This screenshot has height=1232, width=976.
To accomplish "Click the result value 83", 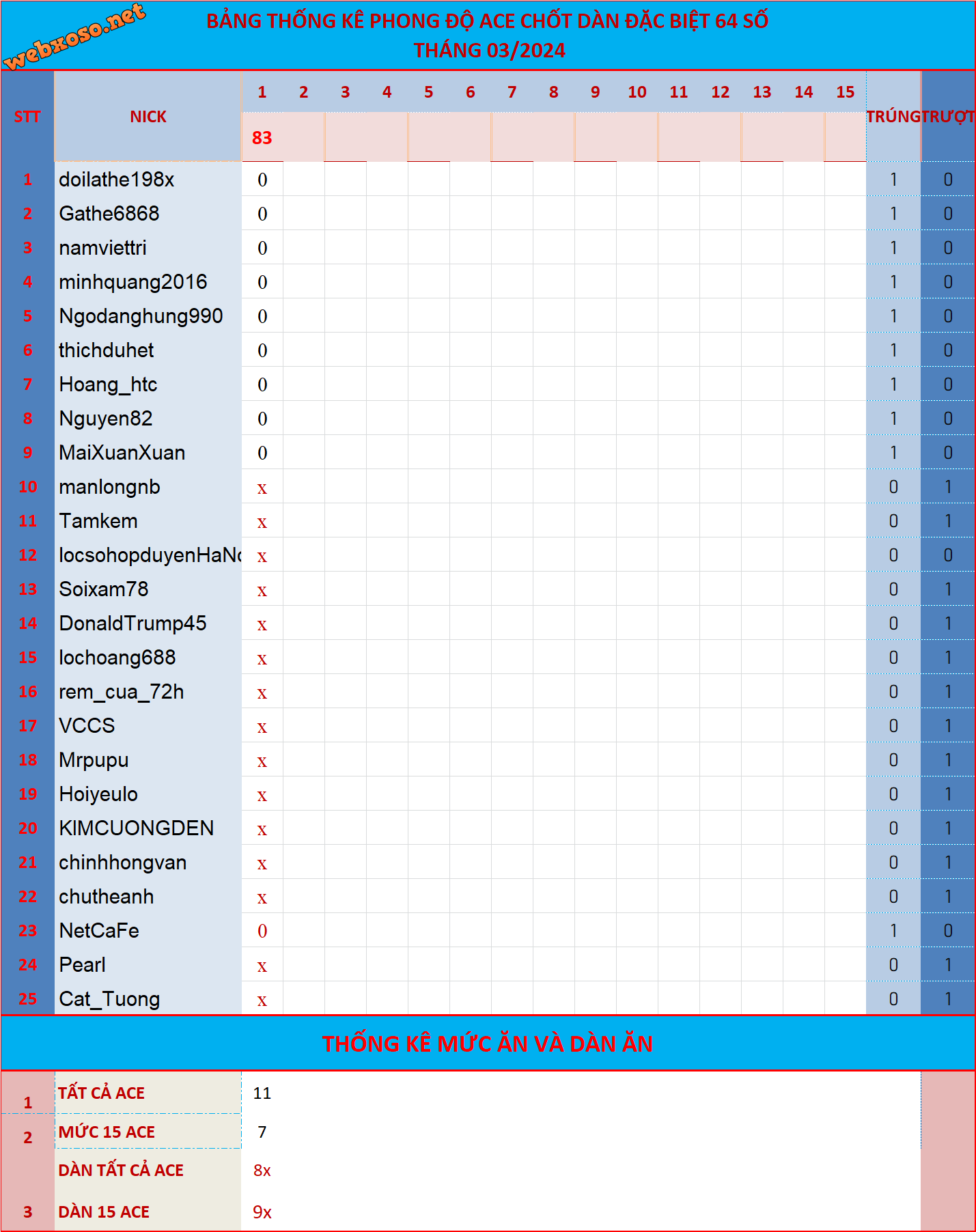I will pyautogui.click(x=262, y=138).
